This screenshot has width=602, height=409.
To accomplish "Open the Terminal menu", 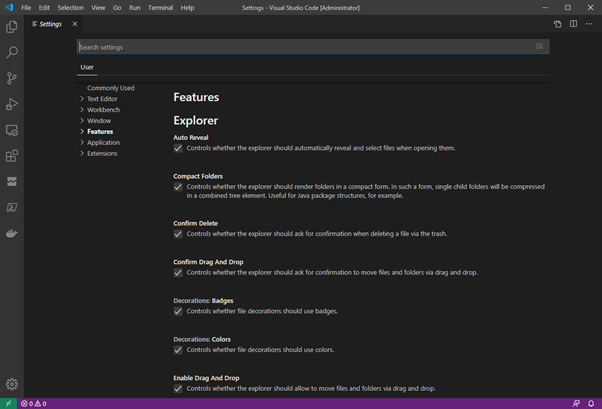I will 160,7.
